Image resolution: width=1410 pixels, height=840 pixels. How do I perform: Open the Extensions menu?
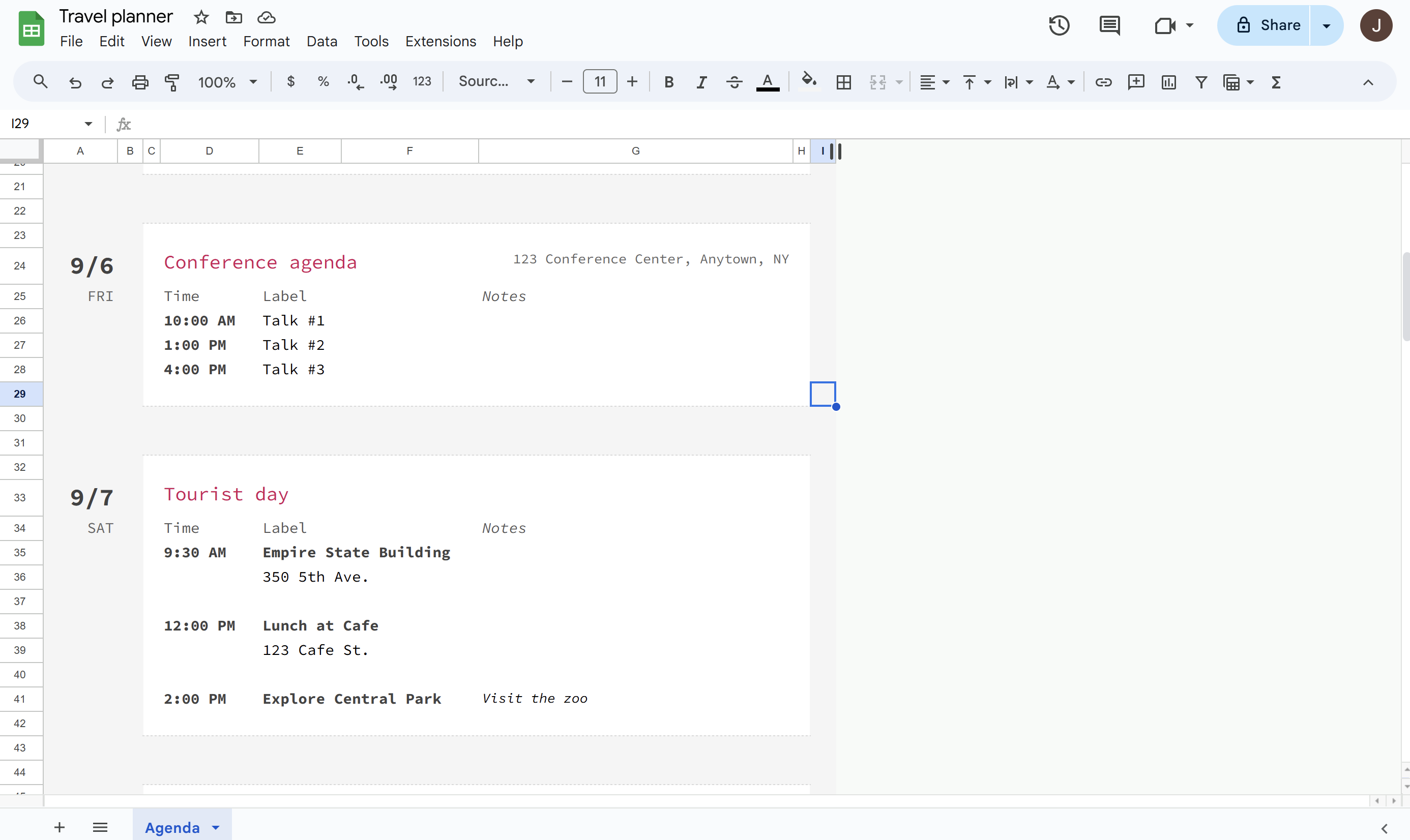(x=440, y=41)
